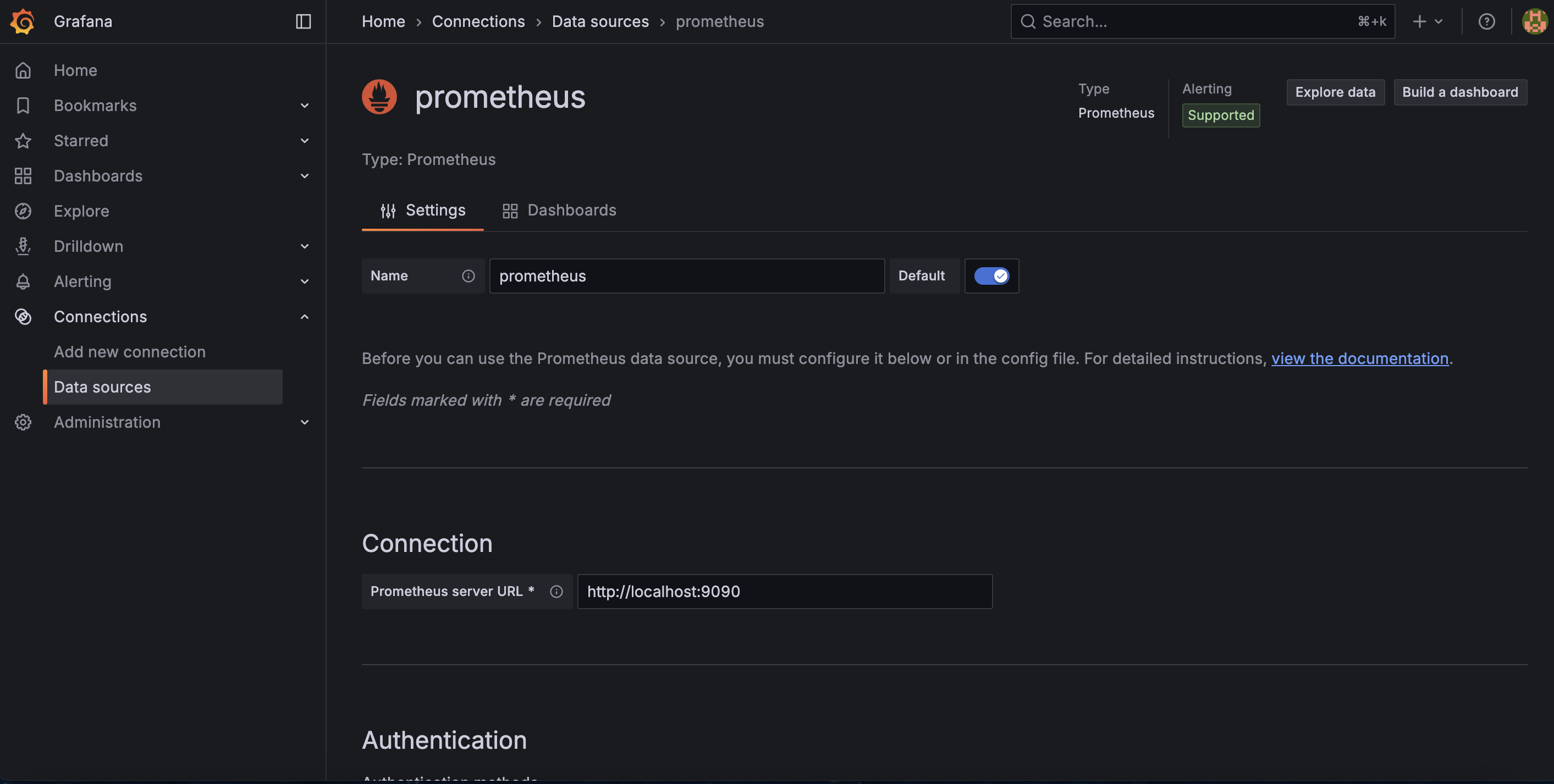The height and width of the screenshot is (784, 1554).
Task: Open the user profile avatar
Action: tap(1534, 21)
